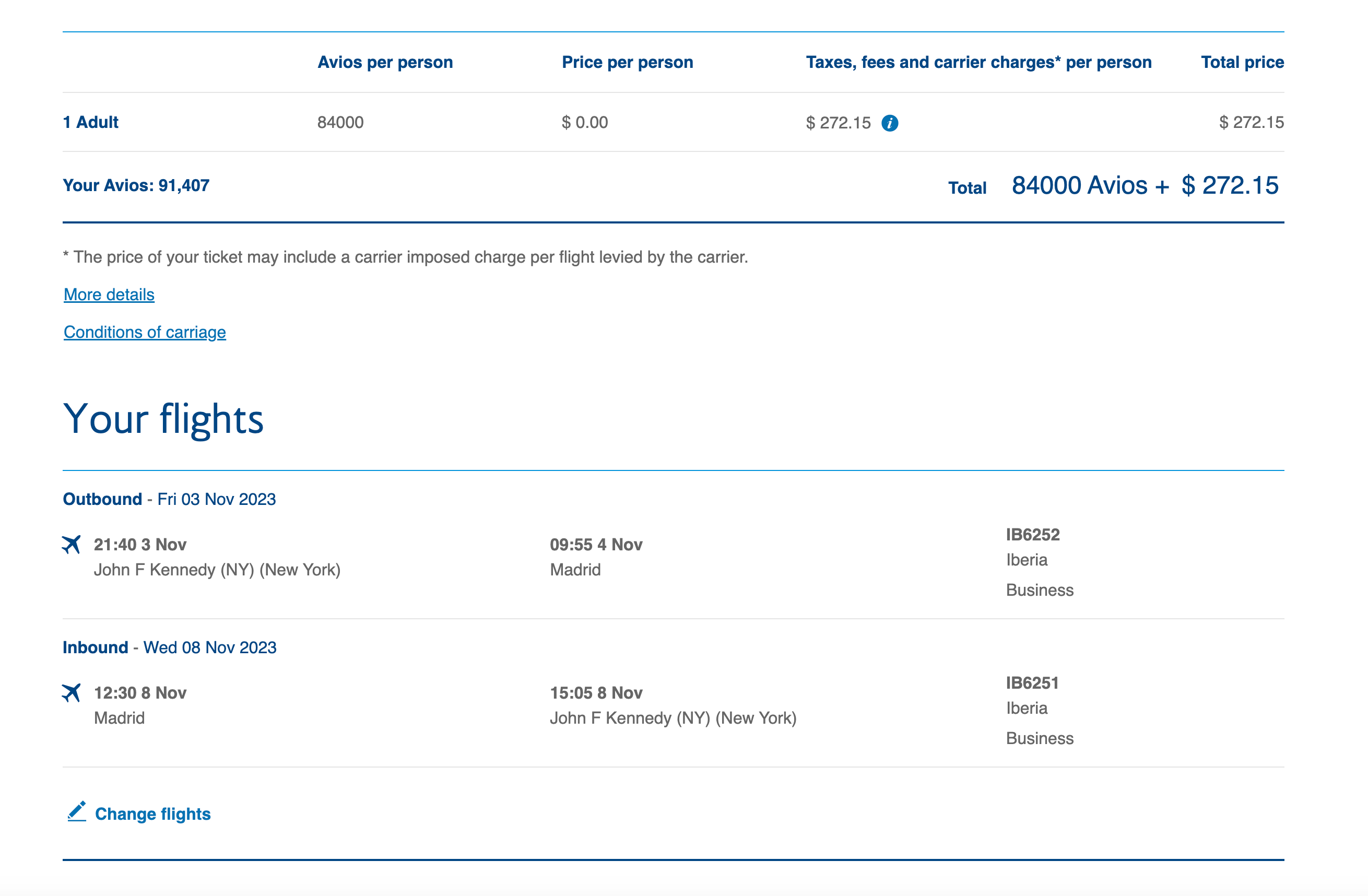The height and width of the screenshot is (896, 1368).
Task: Click the 1 Adult row label
Action: [91, 122]
